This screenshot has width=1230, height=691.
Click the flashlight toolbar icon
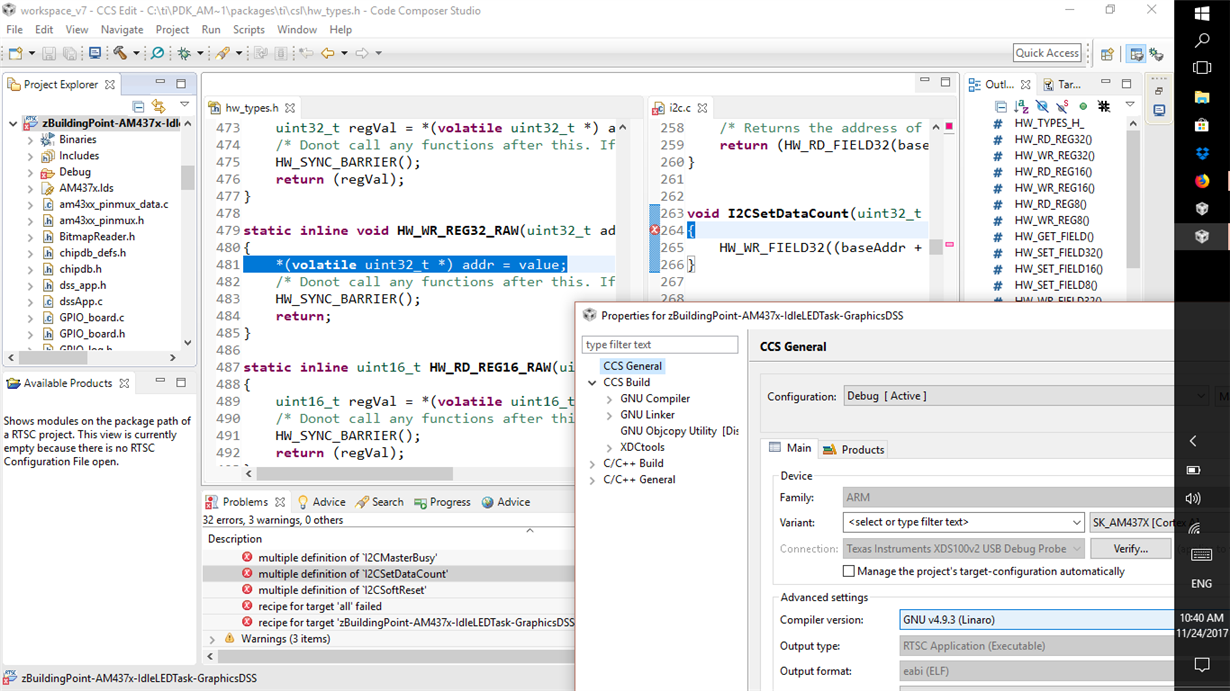pyautogui.click(x=223, y=53)
